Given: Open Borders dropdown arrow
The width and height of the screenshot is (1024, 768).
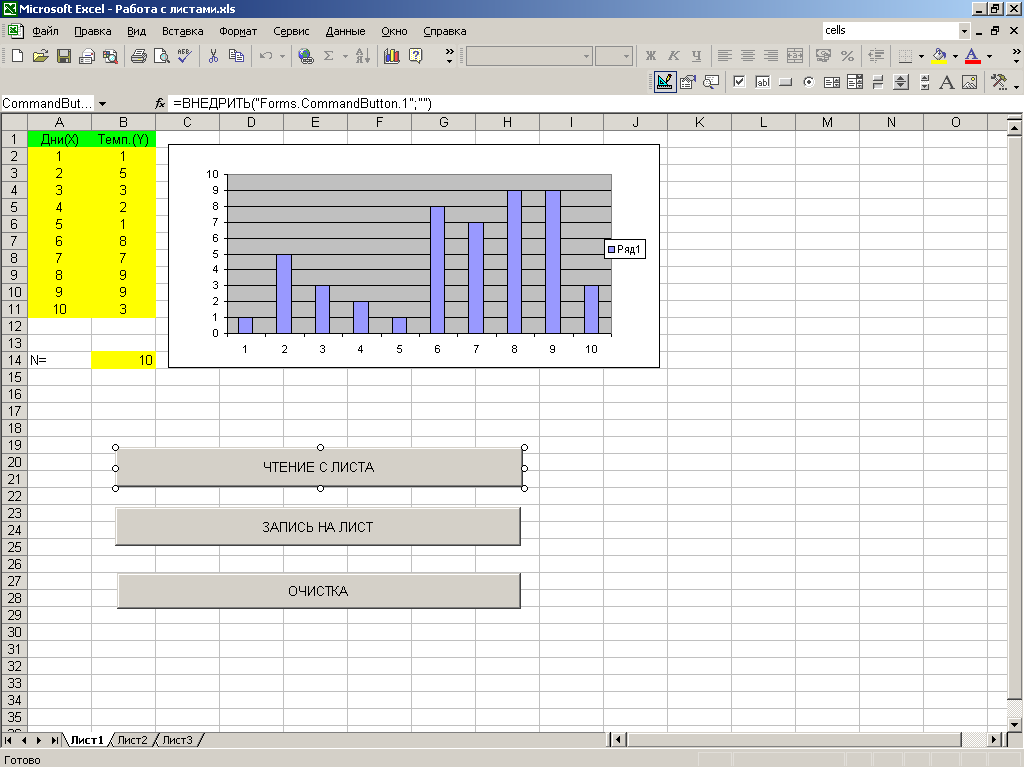Looking at the screenshot, I should [921, 56].
